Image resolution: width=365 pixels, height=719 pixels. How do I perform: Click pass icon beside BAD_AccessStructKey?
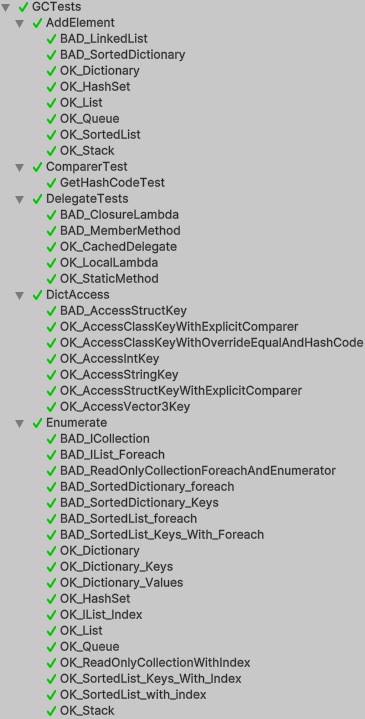(x=51, y=311)
